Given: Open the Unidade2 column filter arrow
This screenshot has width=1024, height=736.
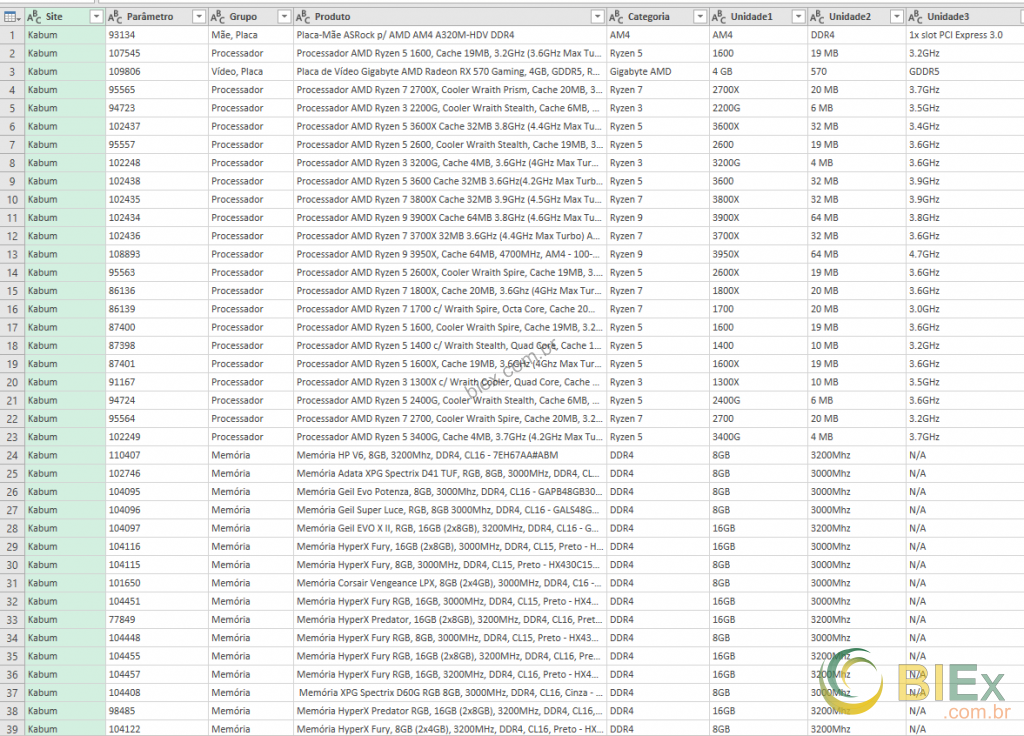Looking at the screenshot, I should [x=897, y=16].
